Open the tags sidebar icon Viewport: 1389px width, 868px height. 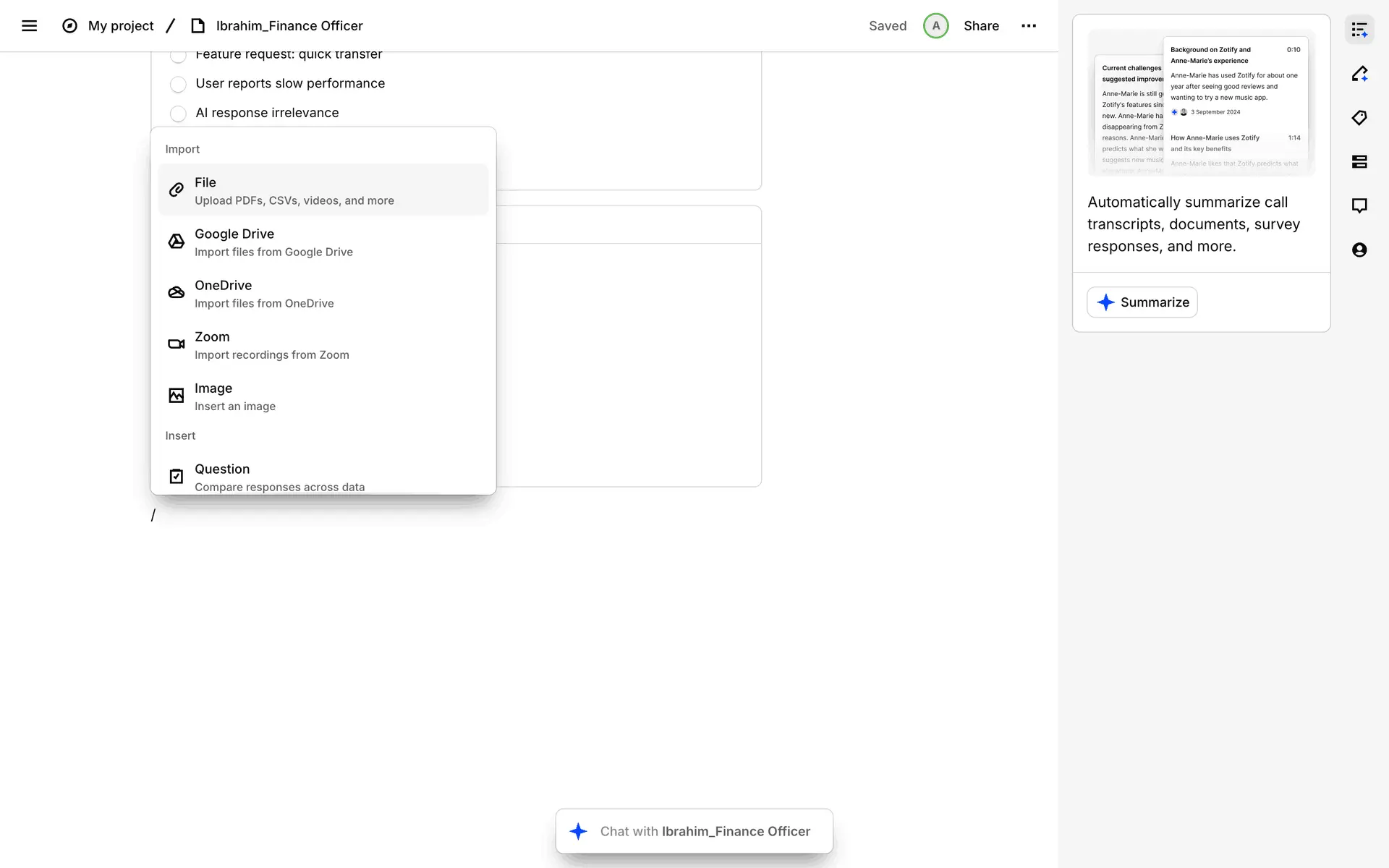click(1359, 118)
